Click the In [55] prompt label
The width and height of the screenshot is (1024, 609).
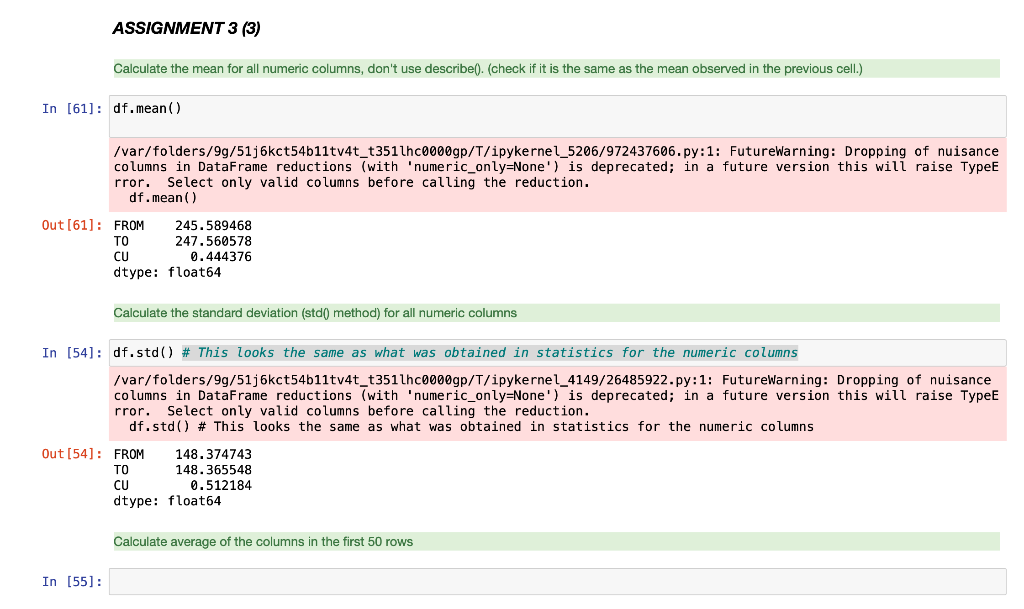point(72,582)
